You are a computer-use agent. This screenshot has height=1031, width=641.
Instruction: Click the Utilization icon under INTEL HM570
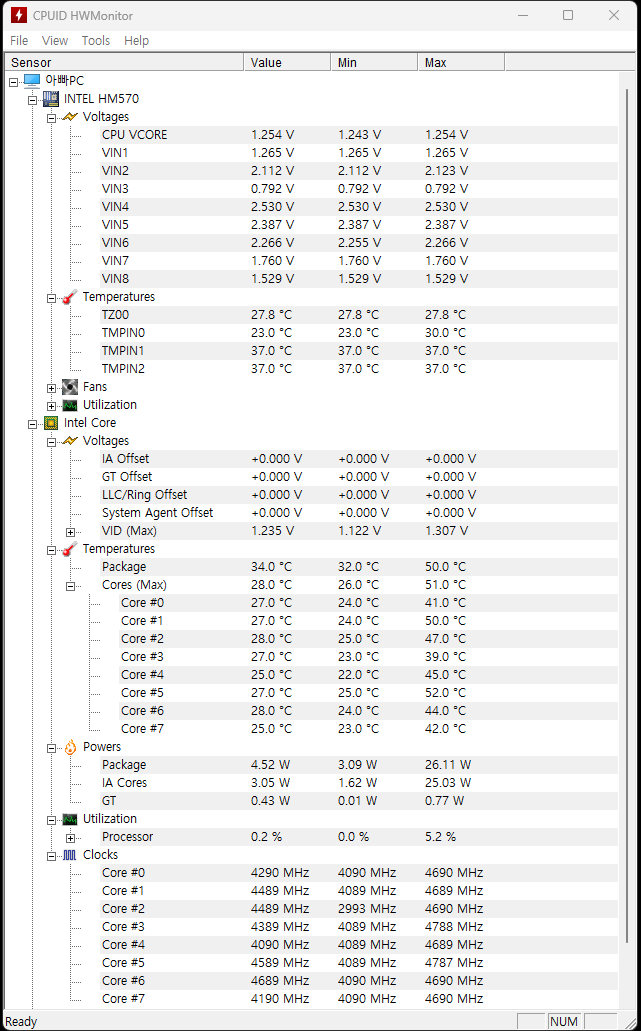coord(70,405)
